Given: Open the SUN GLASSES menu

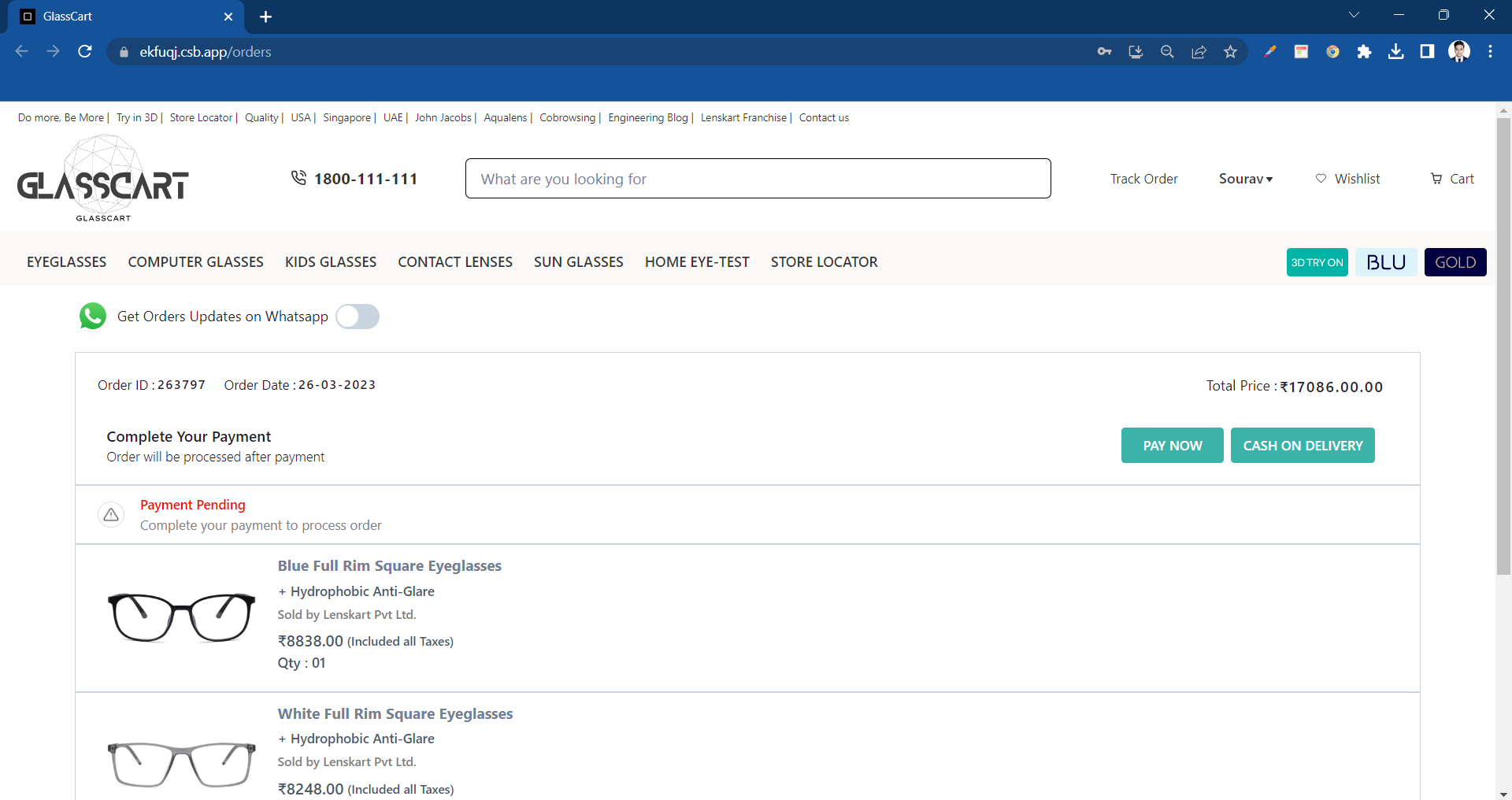Looking at the screenshot, I should pos(579,262).
